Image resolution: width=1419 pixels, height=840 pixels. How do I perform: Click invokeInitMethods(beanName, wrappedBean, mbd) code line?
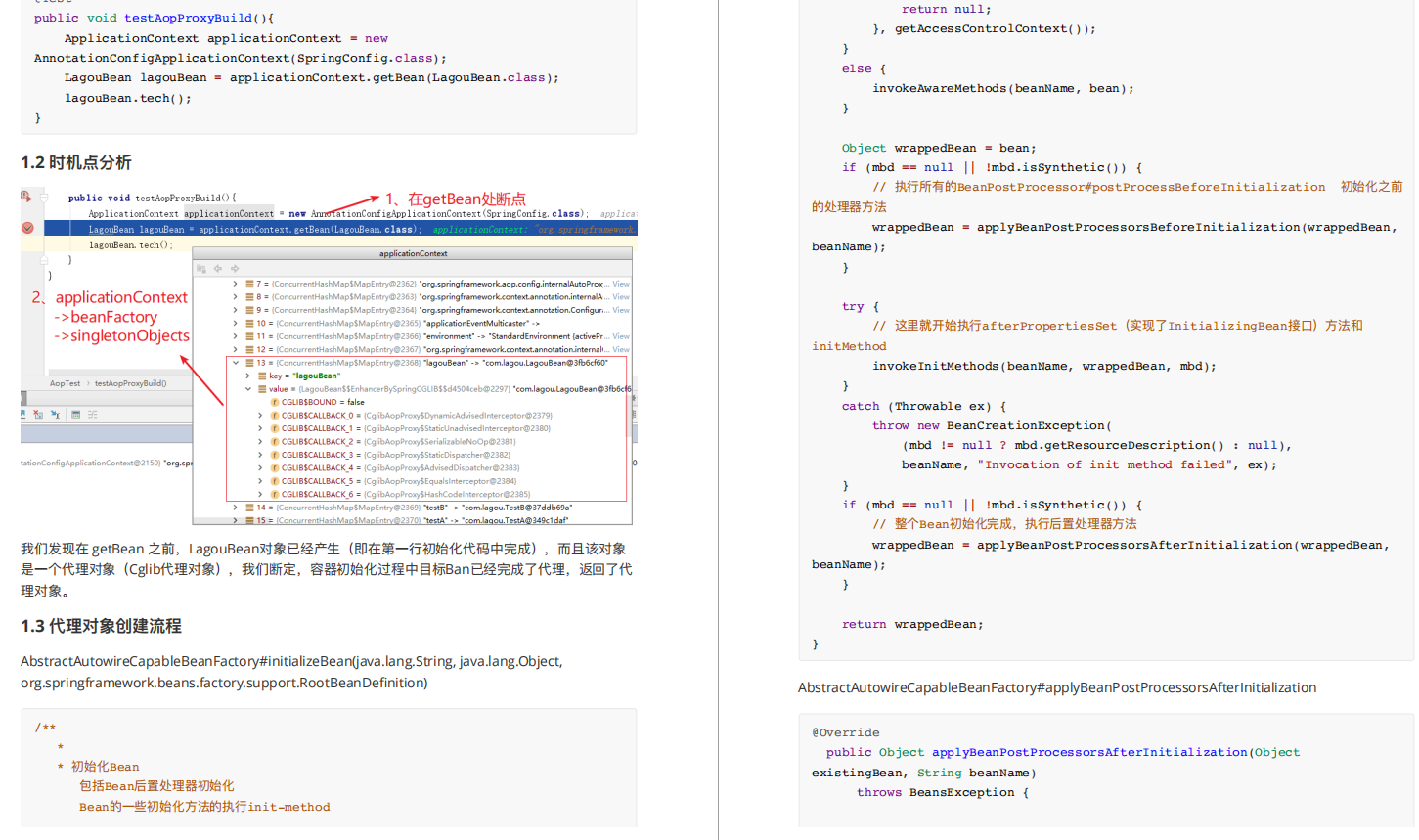click(1044, 366)
